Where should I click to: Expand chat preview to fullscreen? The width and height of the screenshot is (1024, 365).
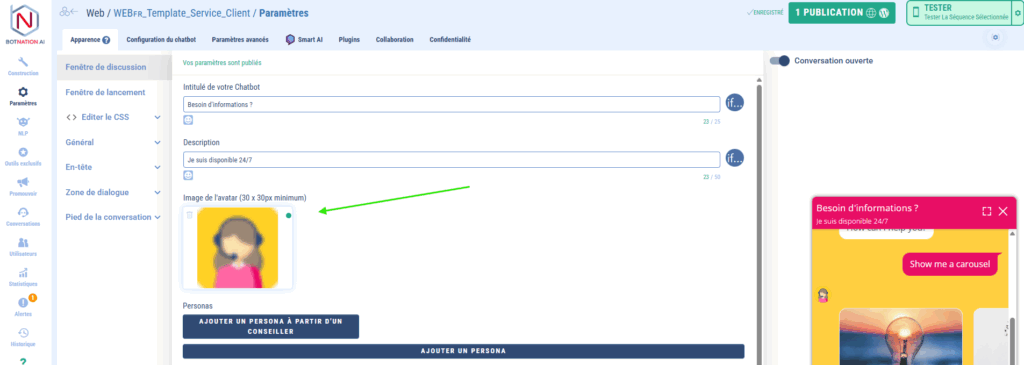point(987,211)
